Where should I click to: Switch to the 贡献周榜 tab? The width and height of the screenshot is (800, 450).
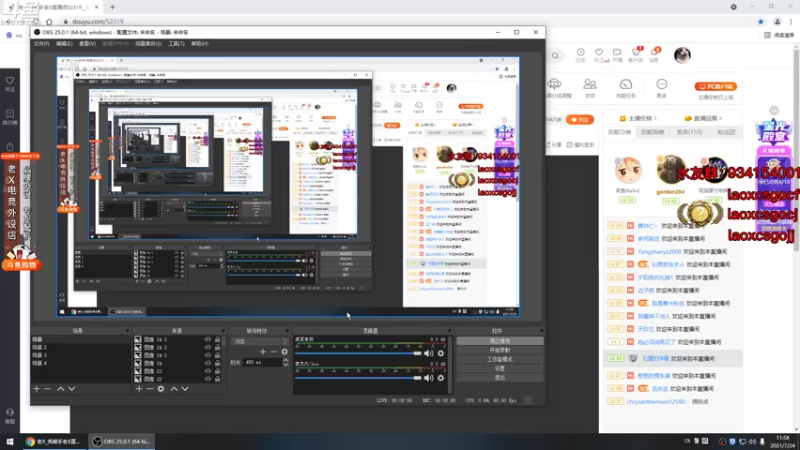(652, 132)
